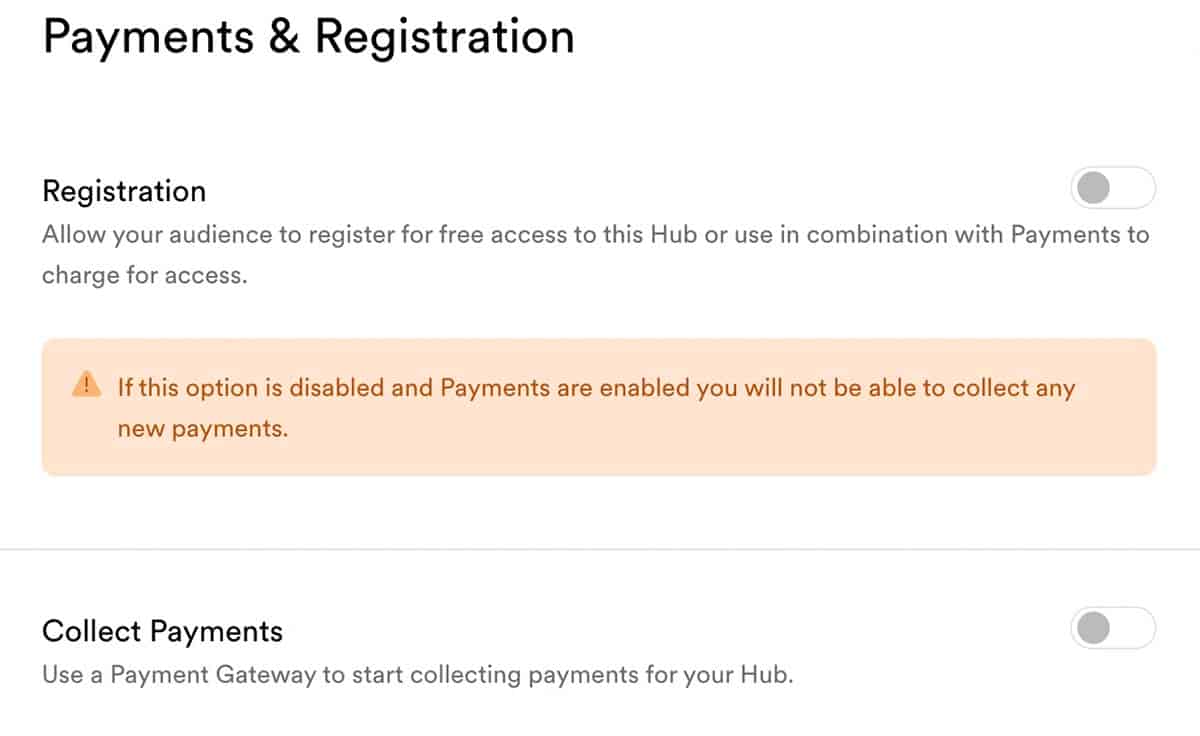
Task: Click the 'charge for access.' text line
Action: (x=144, y=275)
